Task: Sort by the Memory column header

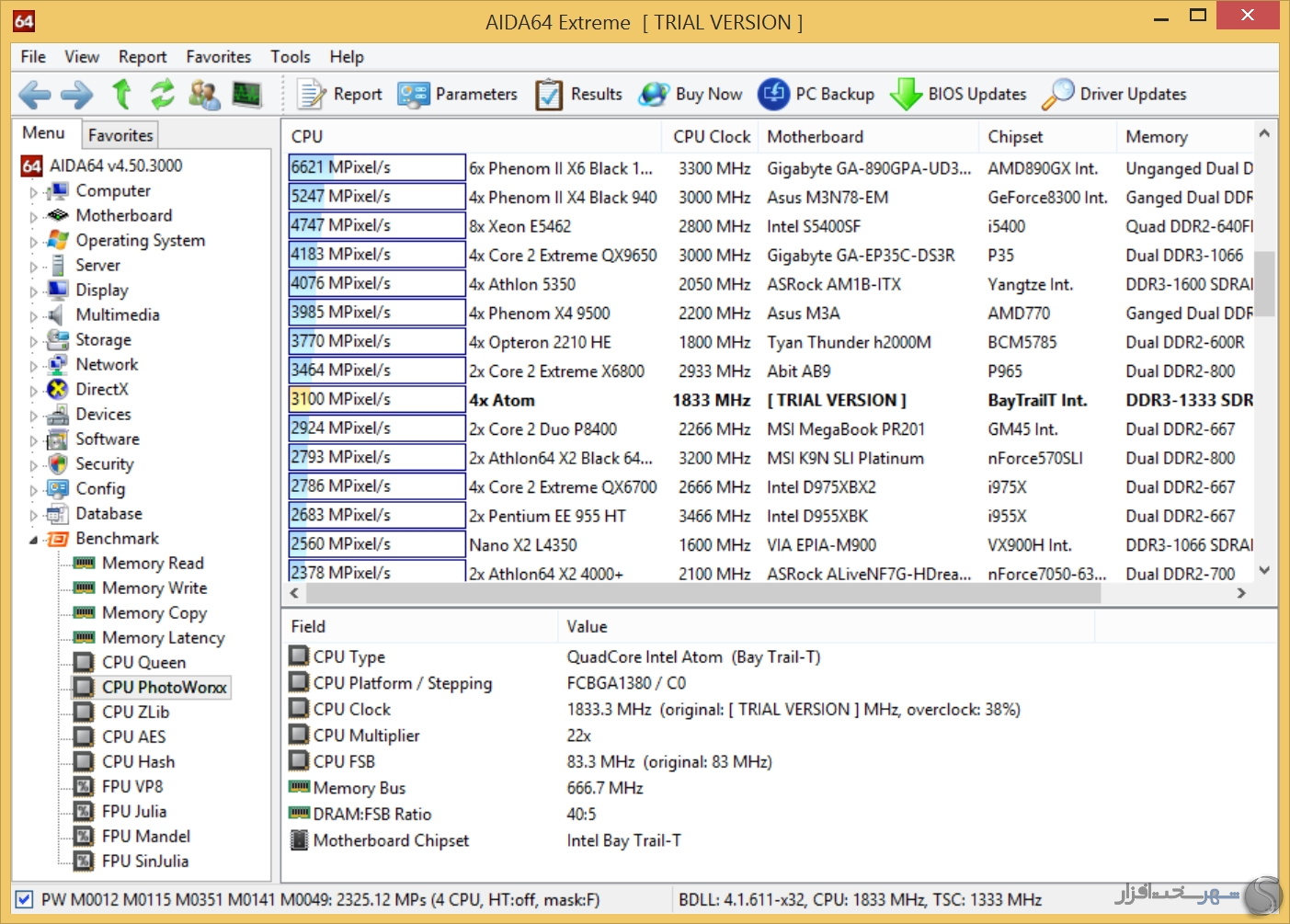Action: tap(1186, 136)
